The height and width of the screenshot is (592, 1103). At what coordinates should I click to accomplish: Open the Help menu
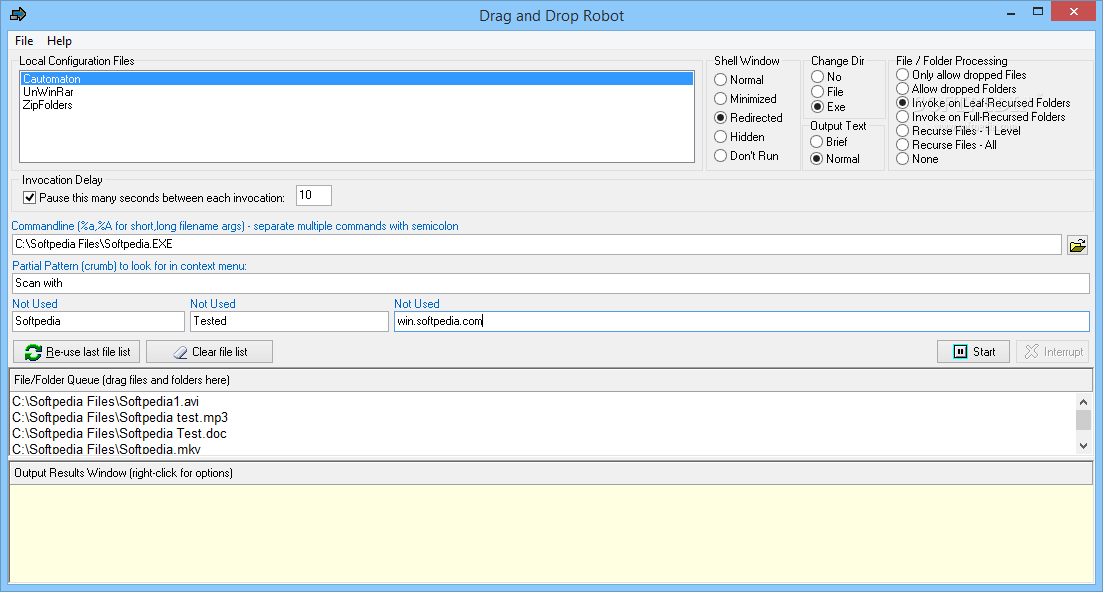[x=59, y=41]
